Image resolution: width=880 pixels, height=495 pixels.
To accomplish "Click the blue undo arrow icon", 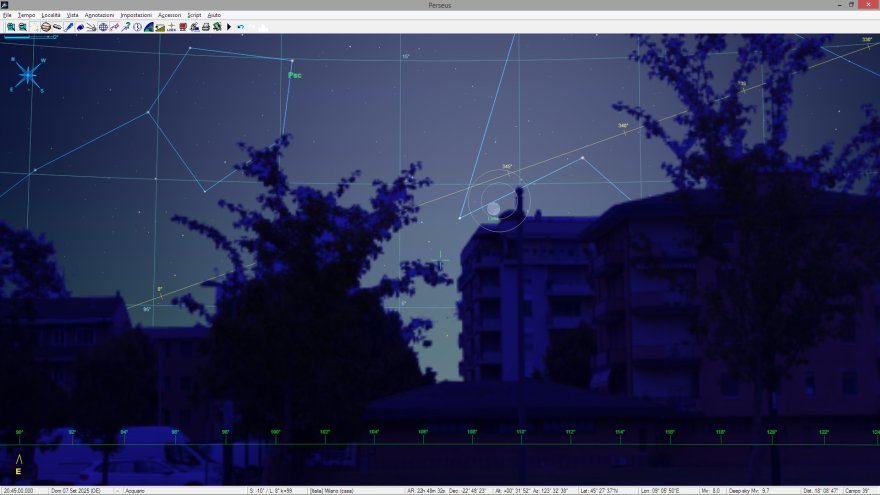I will (241, 27).
